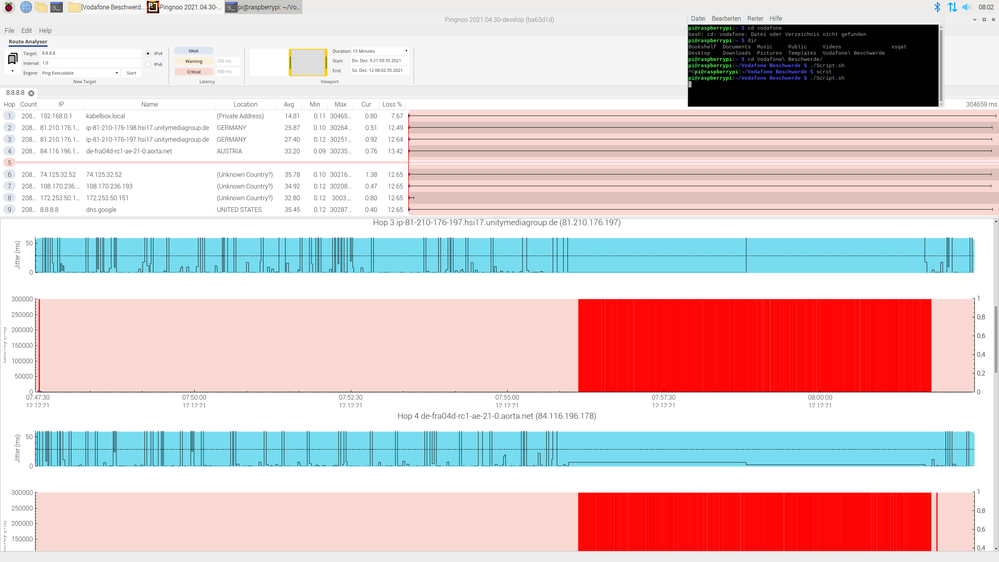Click the bookmark targets icon
Screen dimensions: 999x562
pyautogui.click(x=12, y=58)
